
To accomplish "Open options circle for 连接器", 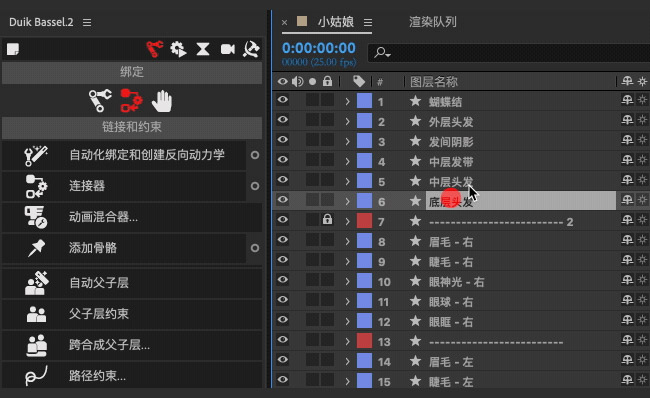I will [x=255, y=186].
